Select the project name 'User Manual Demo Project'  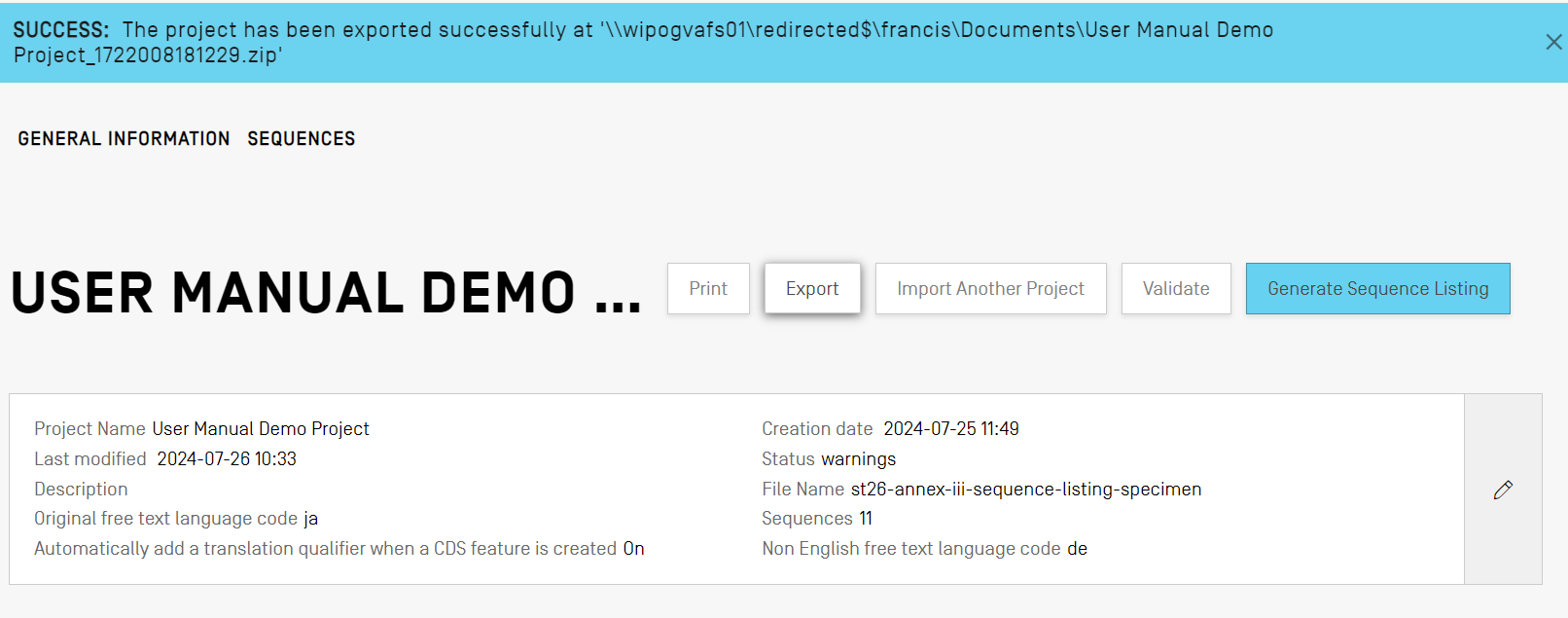click(261, 429)
